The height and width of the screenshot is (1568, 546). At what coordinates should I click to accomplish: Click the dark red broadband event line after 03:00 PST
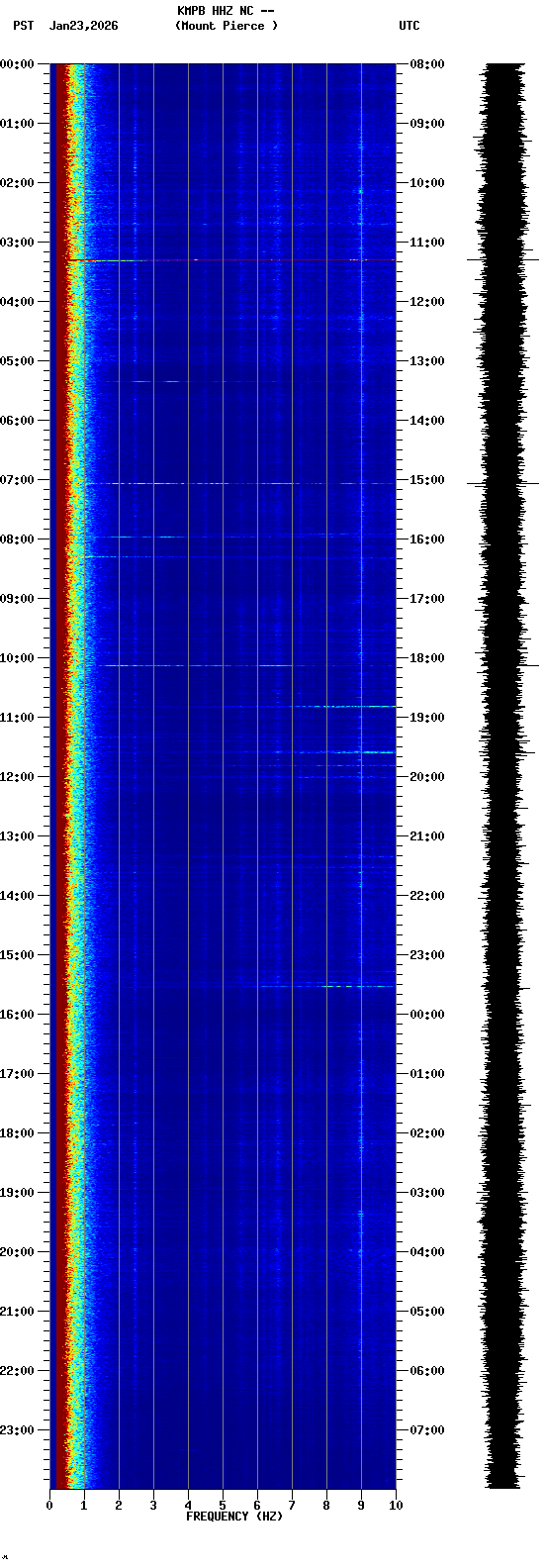[x=231, y=260]
